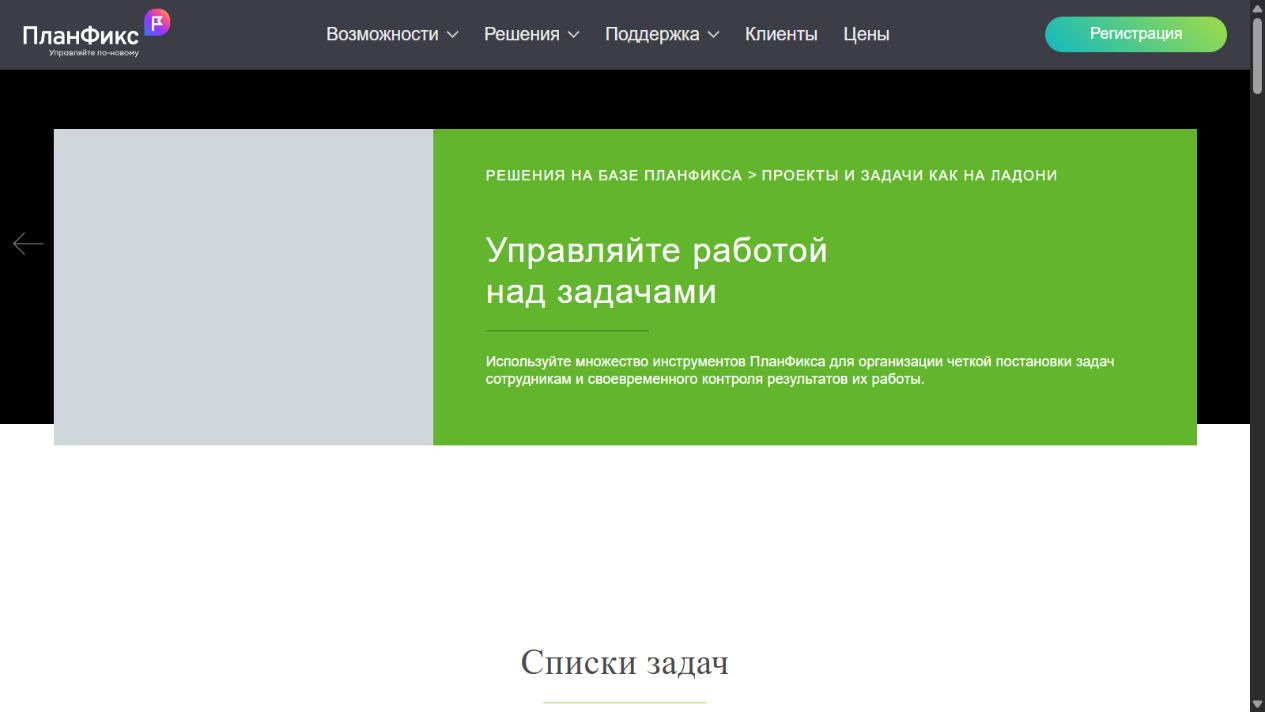Click the Регистрация button

[1136, 34]
